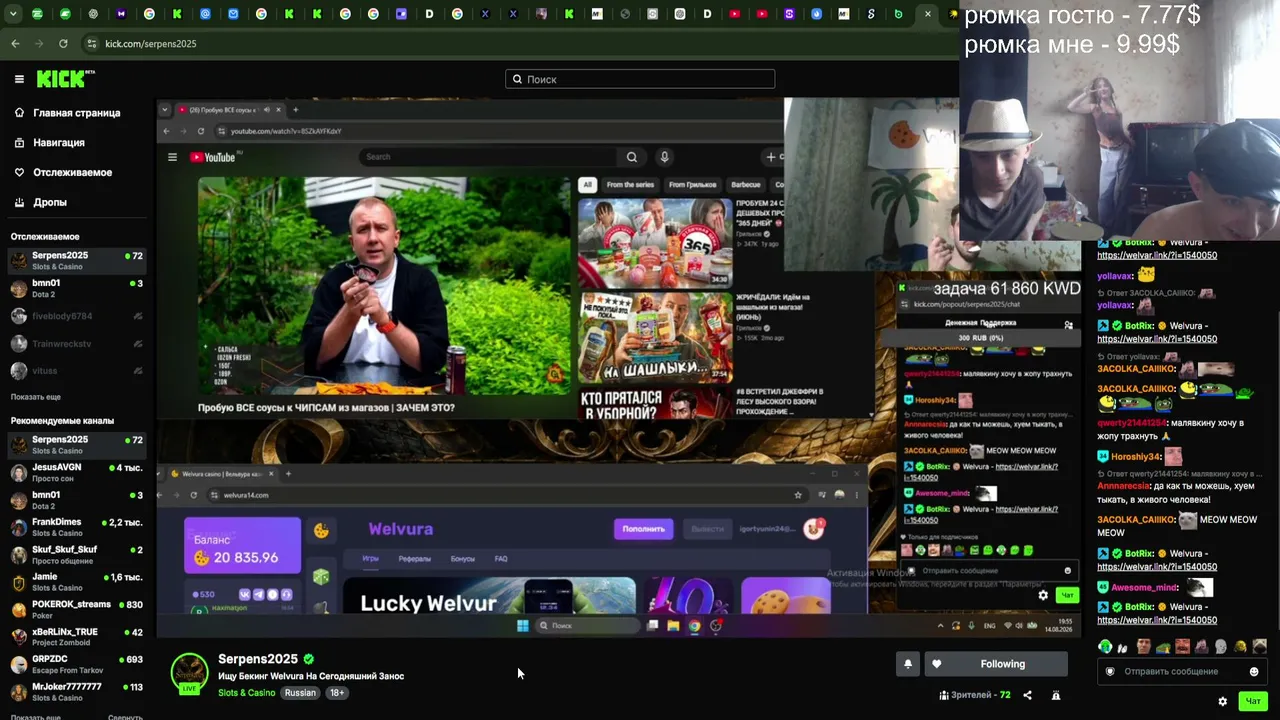Click the report icon next to share

pos(1056,695)
